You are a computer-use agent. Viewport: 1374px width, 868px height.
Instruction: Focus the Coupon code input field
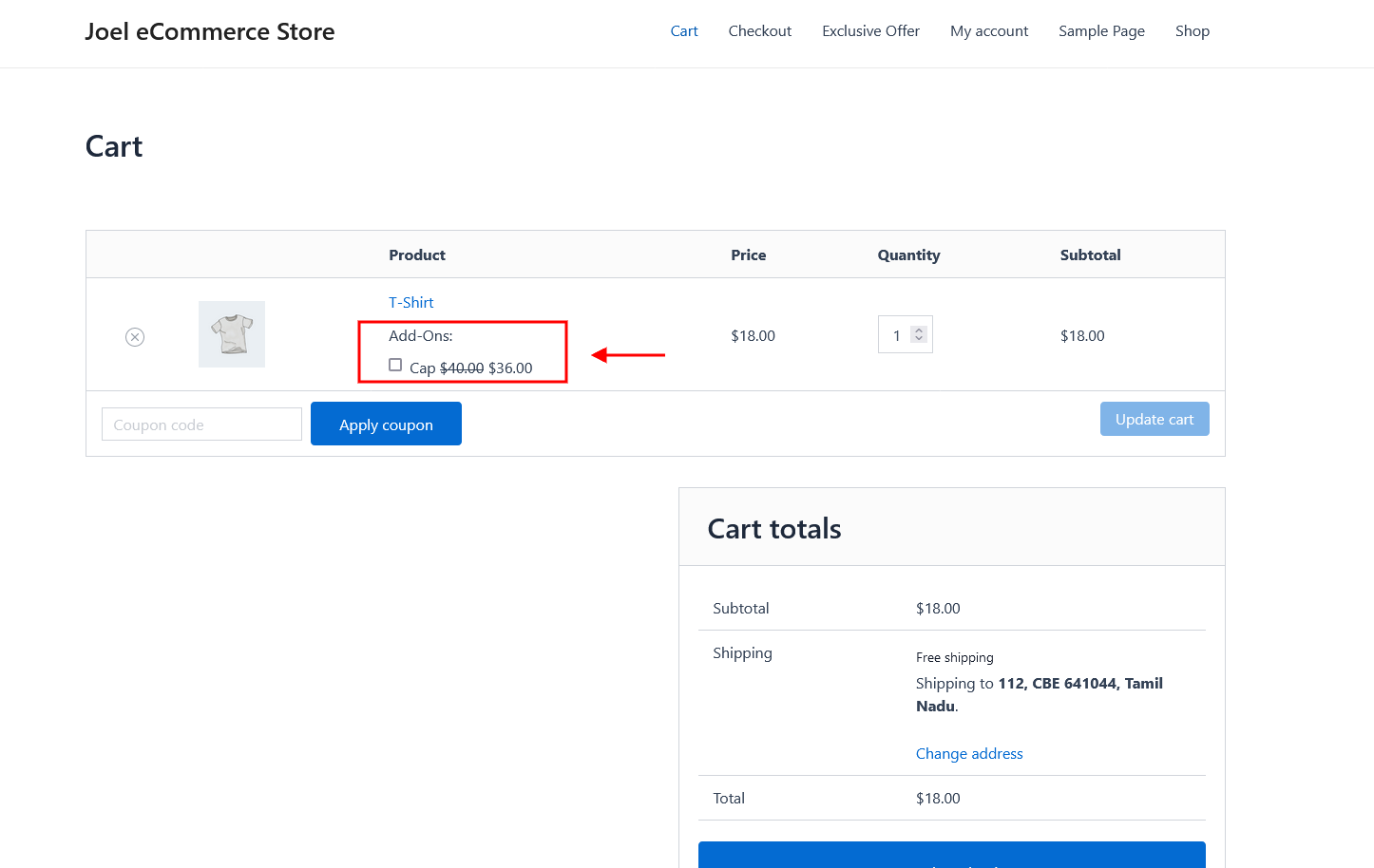click(x=201, y=425)
